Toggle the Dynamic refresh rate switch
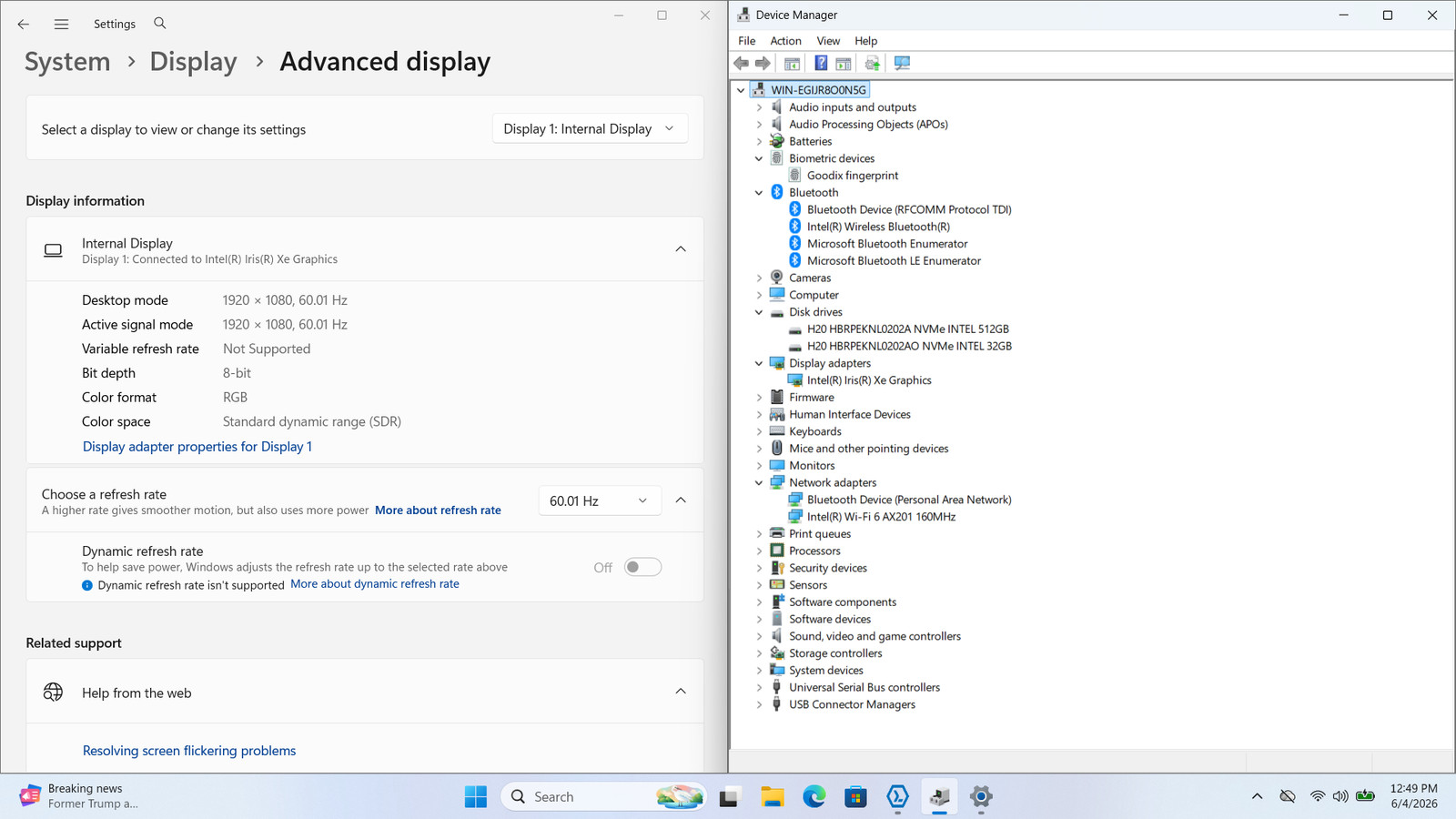 [x=642, y=567]
